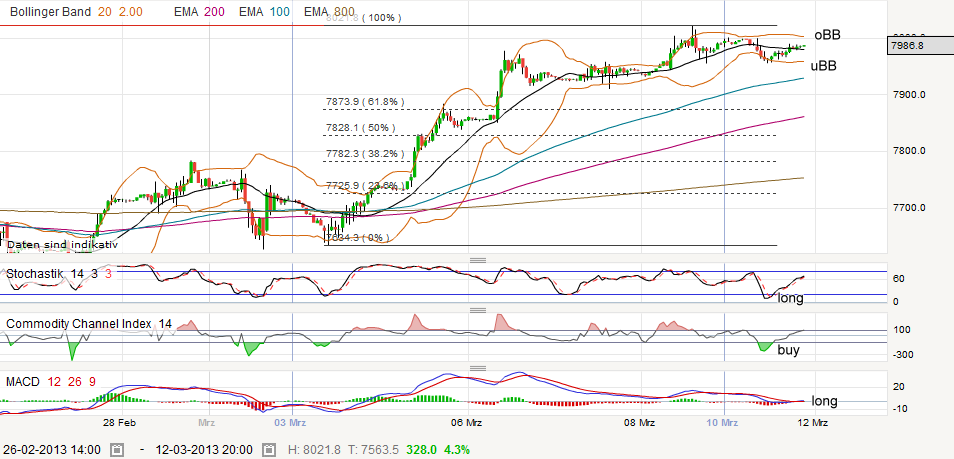Click the 7800.0 price axis label
Viewport: 954px width, 459px height.
point(910,151)
